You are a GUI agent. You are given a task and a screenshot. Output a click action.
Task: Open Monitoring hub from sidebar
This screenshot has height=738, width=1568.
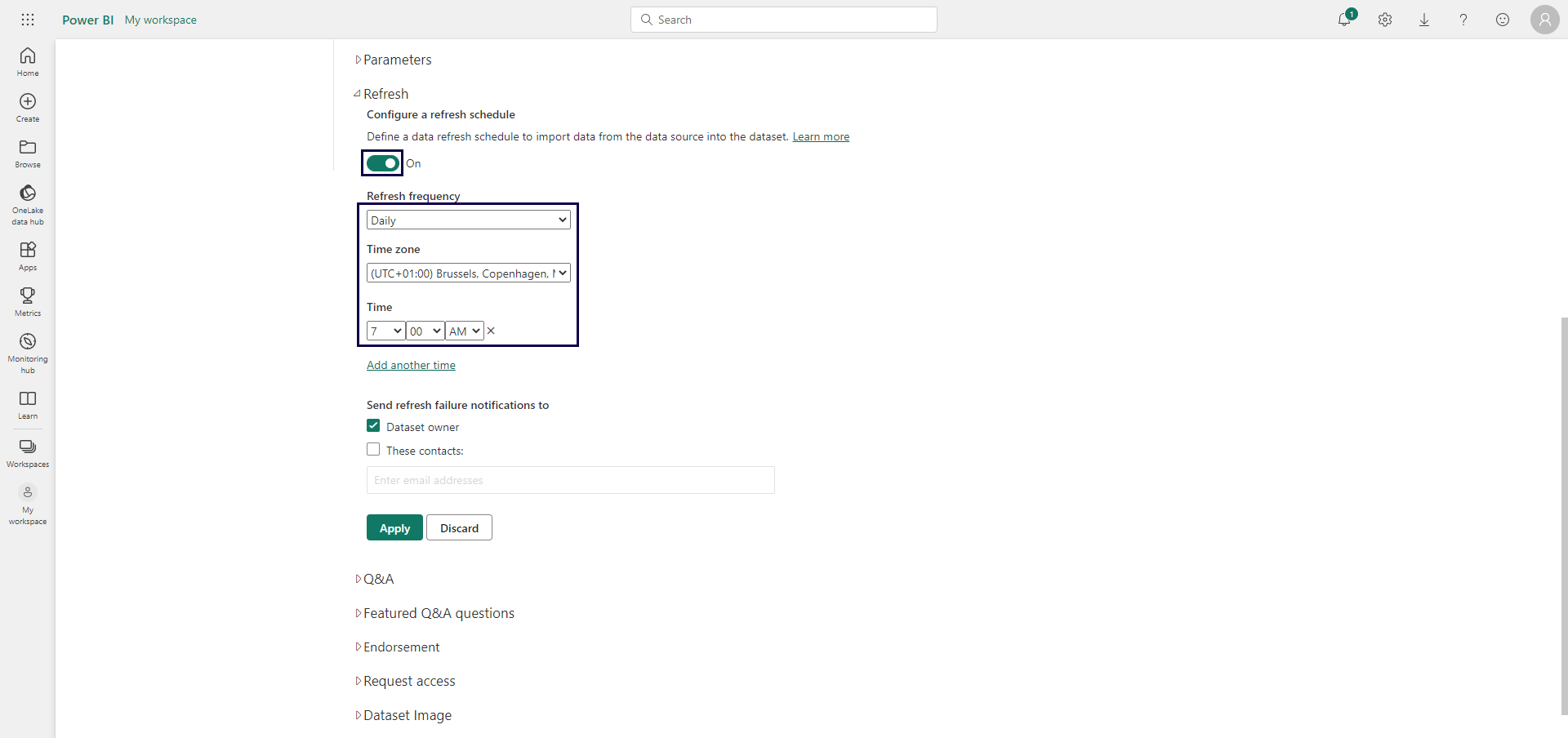click(28, 353)
